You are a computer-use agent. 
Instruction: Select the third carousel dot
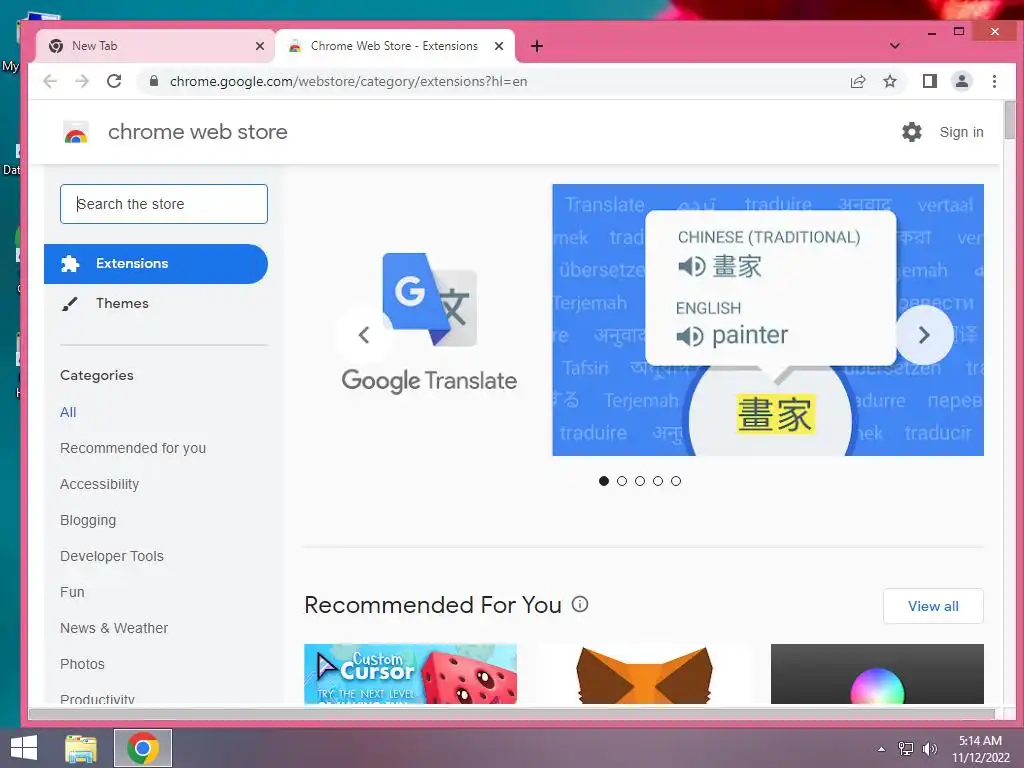point(640,481)
